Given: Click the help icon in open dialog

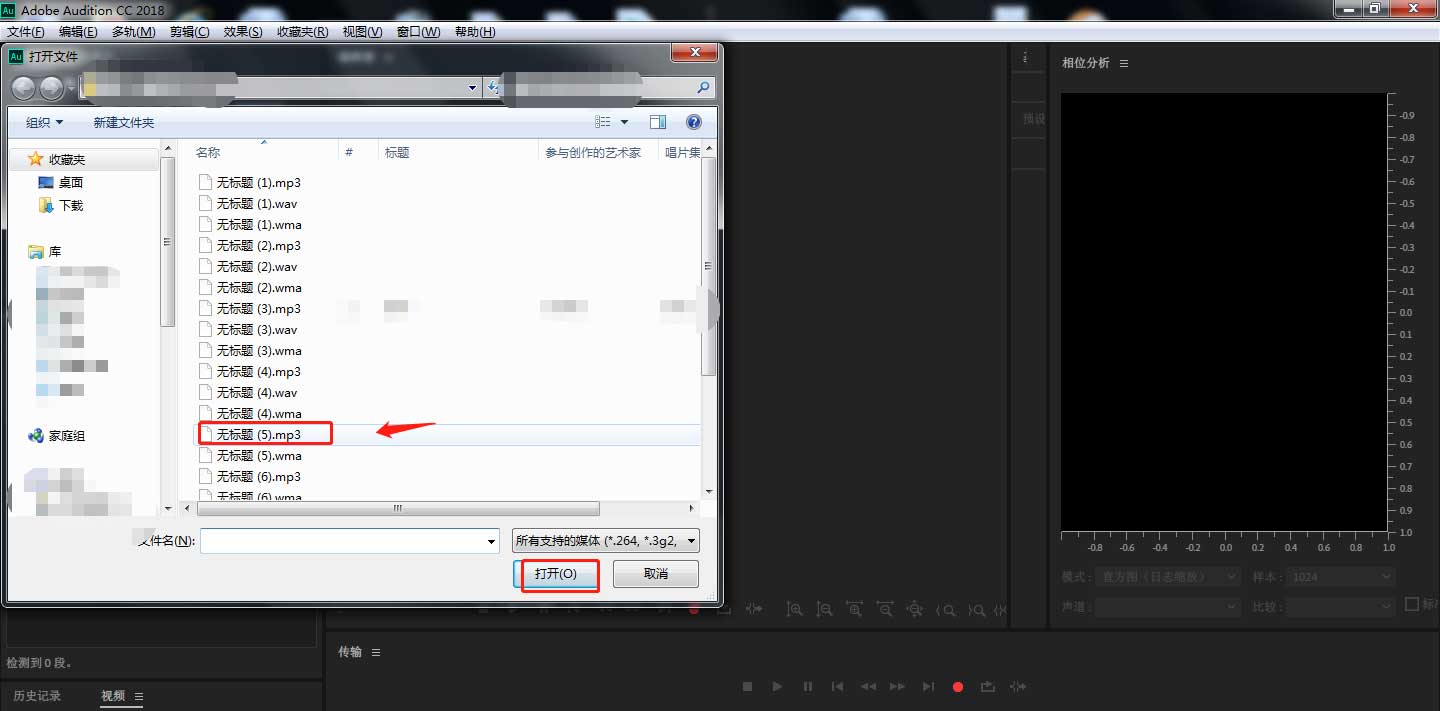Looking at the screenshot, I should pos(693,122).
